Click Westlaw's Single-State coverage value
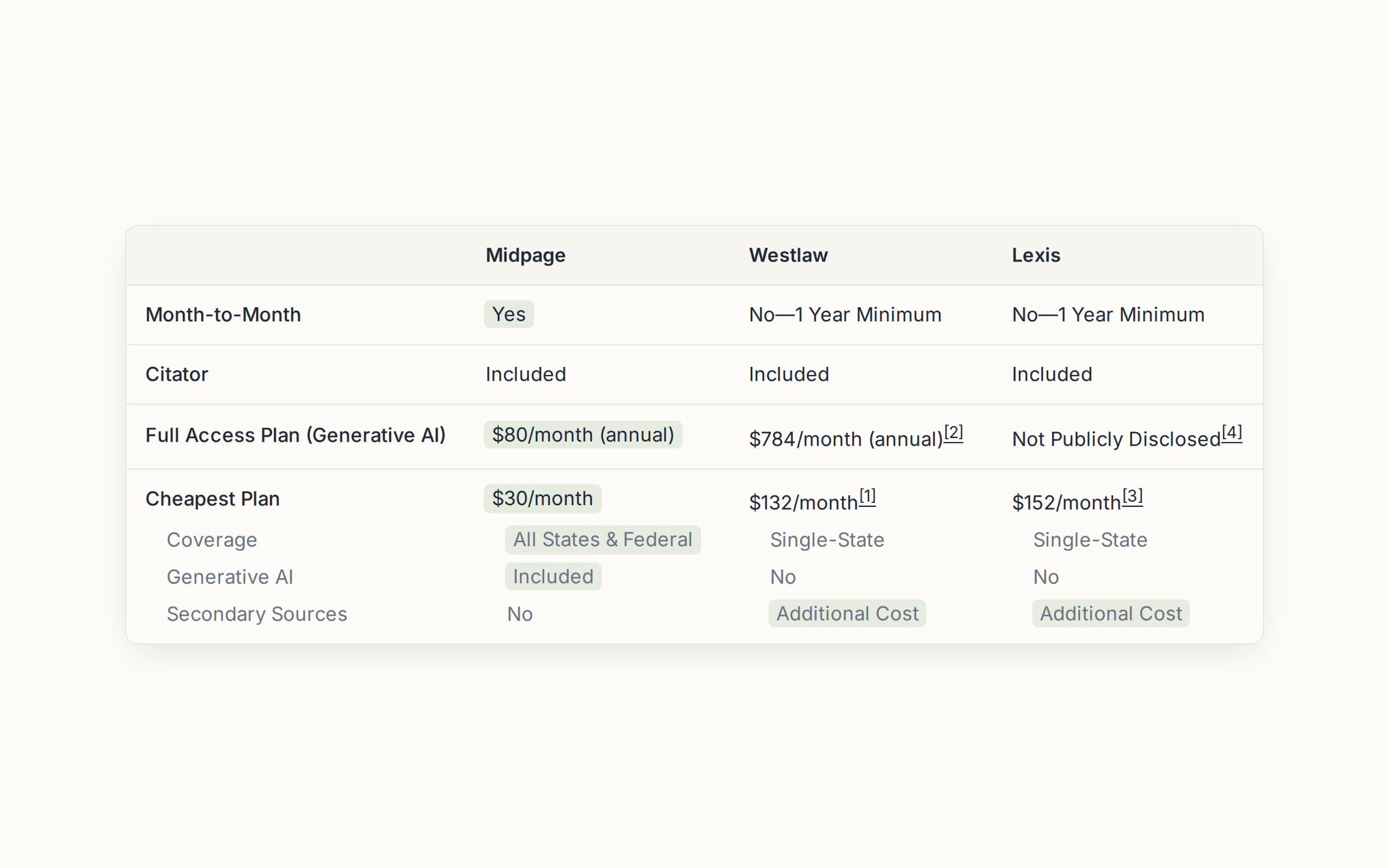Image resolution: width=1389 pixels, height=868 pixels. click(x=827, y=540)
